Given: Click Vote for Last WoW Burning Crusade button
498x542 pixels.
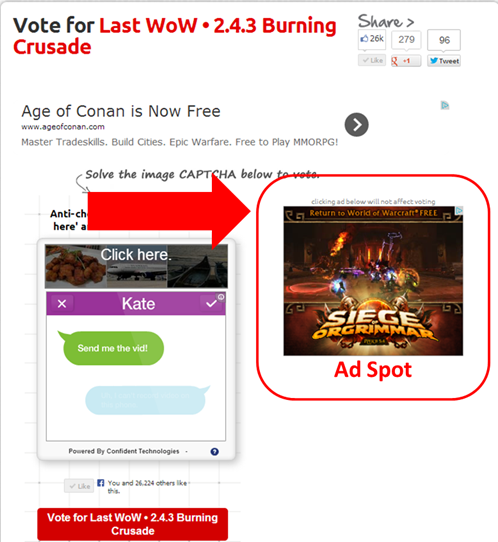Looking at the screenshot, I should click(133, 524).
